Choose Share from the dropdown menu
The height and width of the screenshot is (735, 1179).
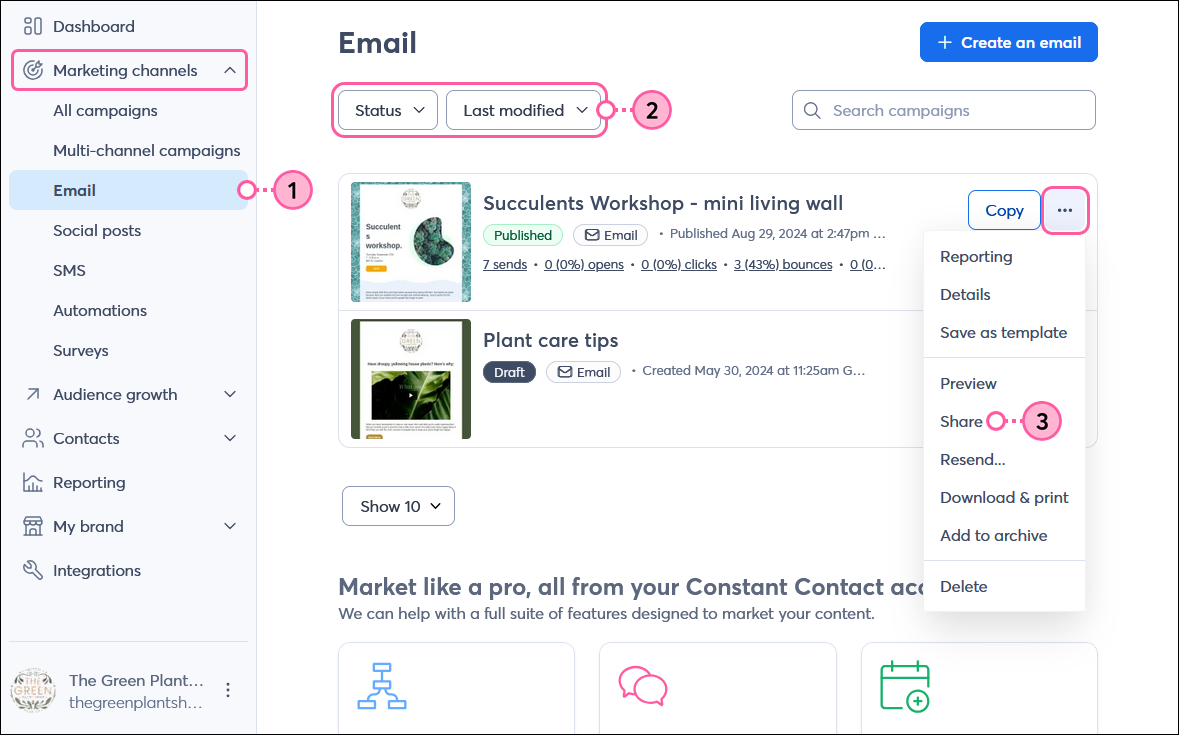[961, 422]
